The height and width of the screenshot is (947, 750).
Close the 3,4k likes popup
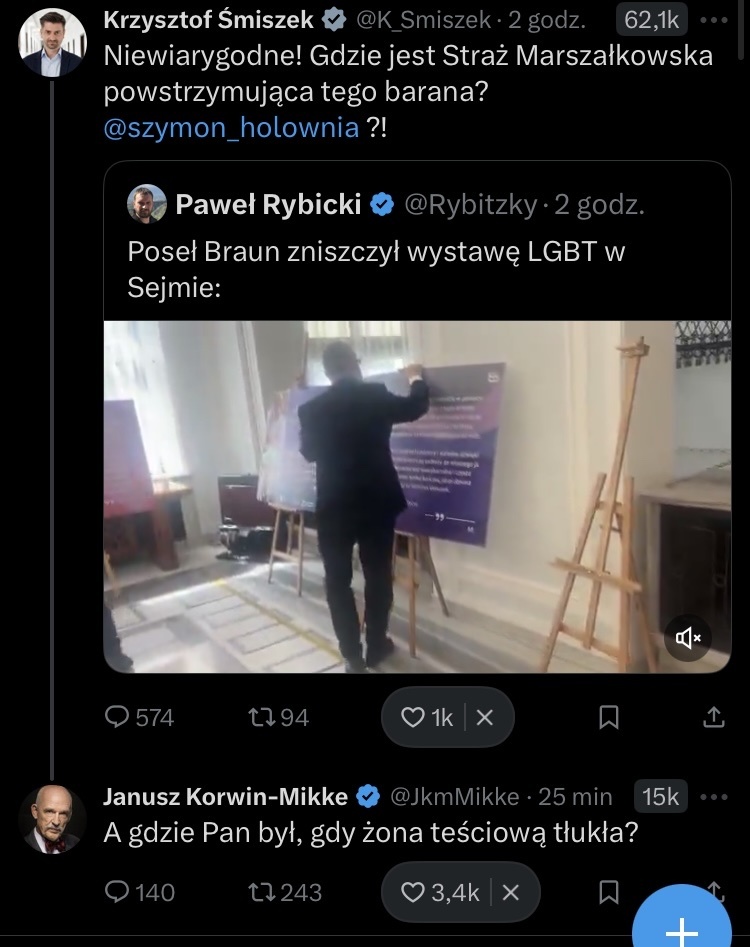point(510,892)
